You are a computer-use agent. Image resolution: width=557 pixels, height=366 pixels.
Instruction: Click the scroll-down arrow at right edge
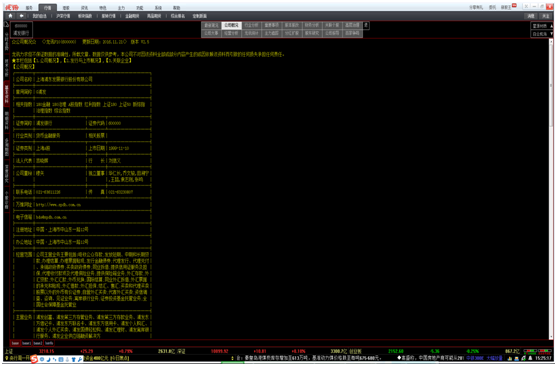[x=551, y=337]
